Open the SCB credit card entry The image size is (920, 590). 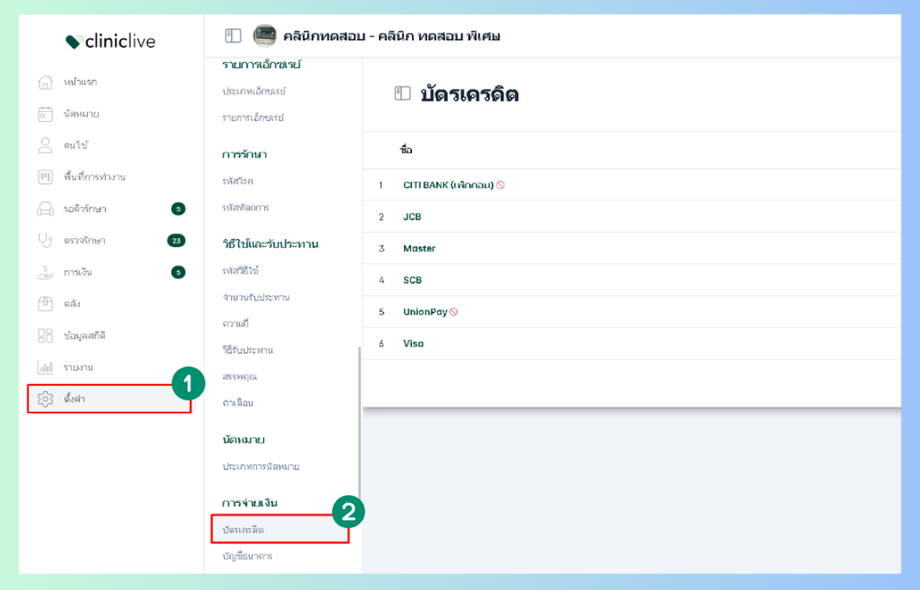412,280
